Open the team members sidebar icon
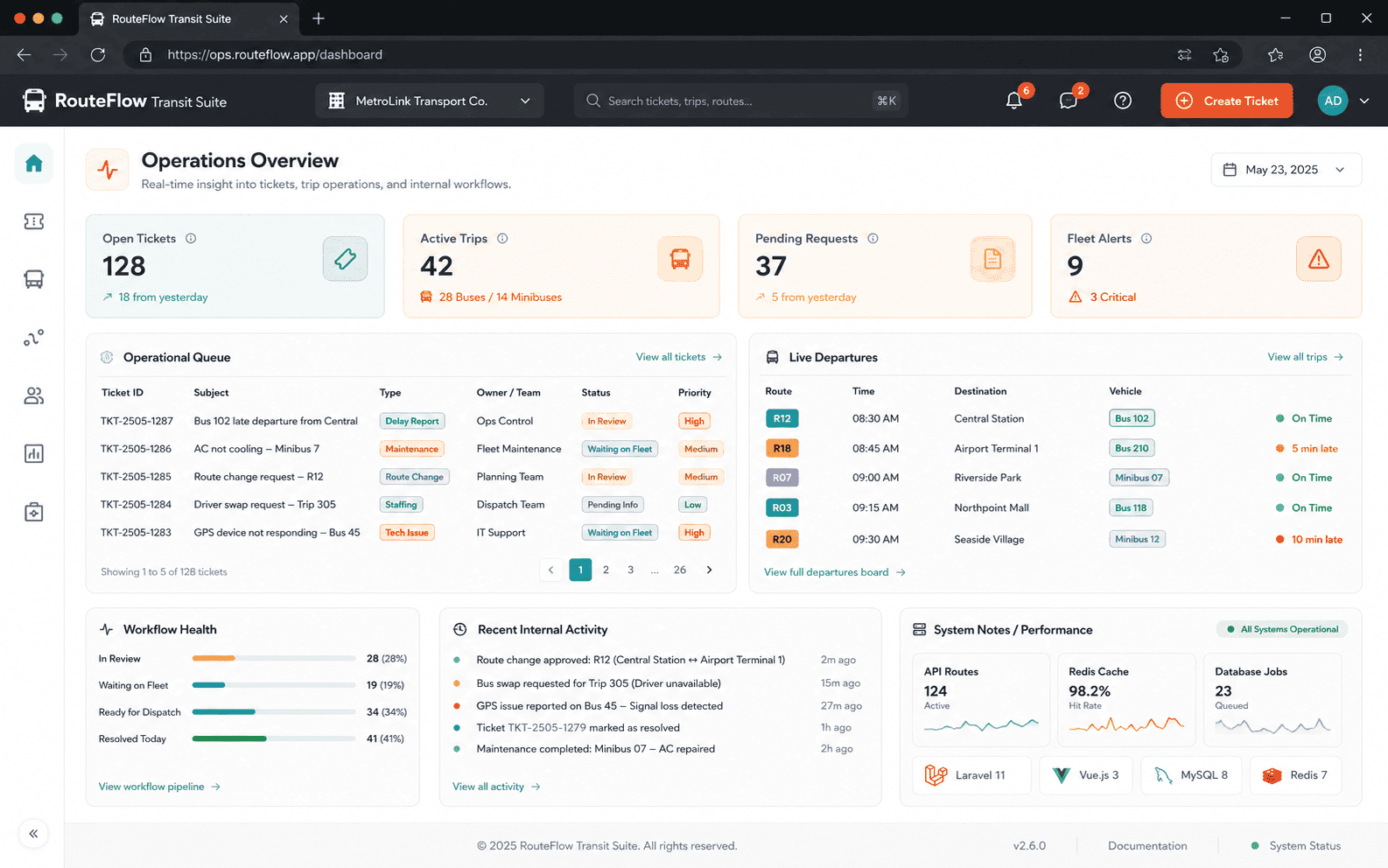Viewport: 1388px width, 868px height. point(33,395)
